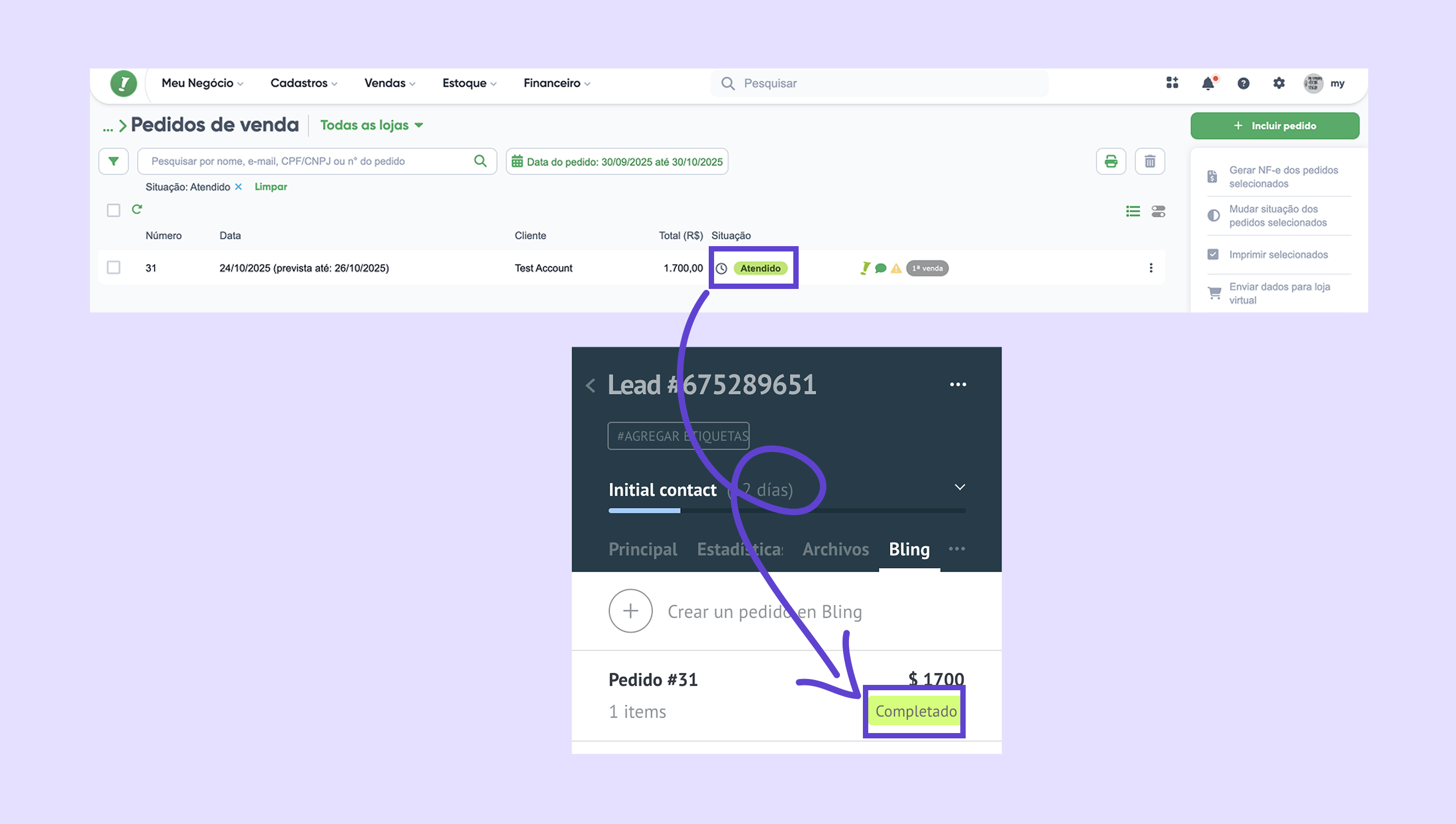The width and height of the screenshot is (1456, 824).
Task: Open the Todas as lojas dropdown
Action: click(x=371, y=125)
